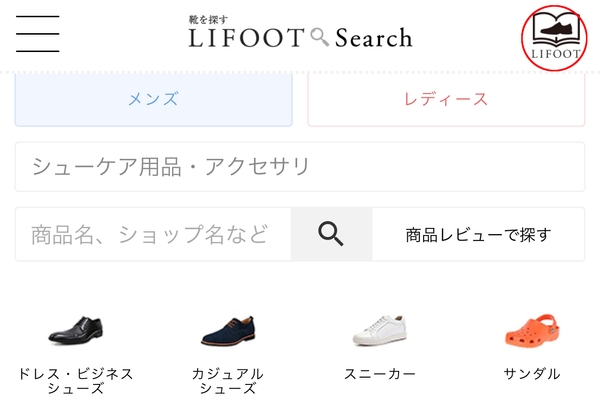Click the Search word in header
Viewport: 600px width, 420px height.
click(373, 38)
